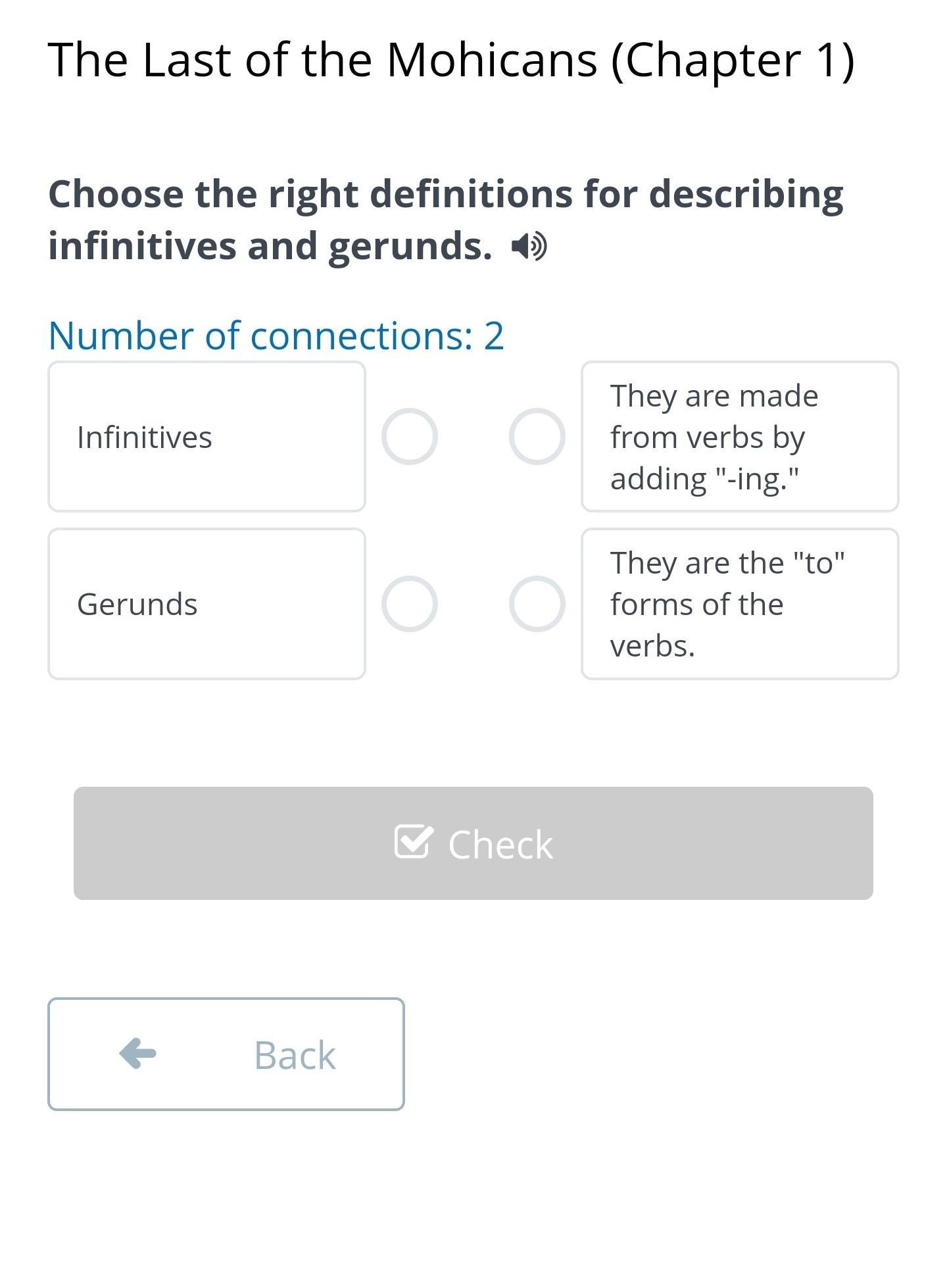Select the connector circle beside Gerunds
Screen dimensions: 947x1288
tap(410, 604)
